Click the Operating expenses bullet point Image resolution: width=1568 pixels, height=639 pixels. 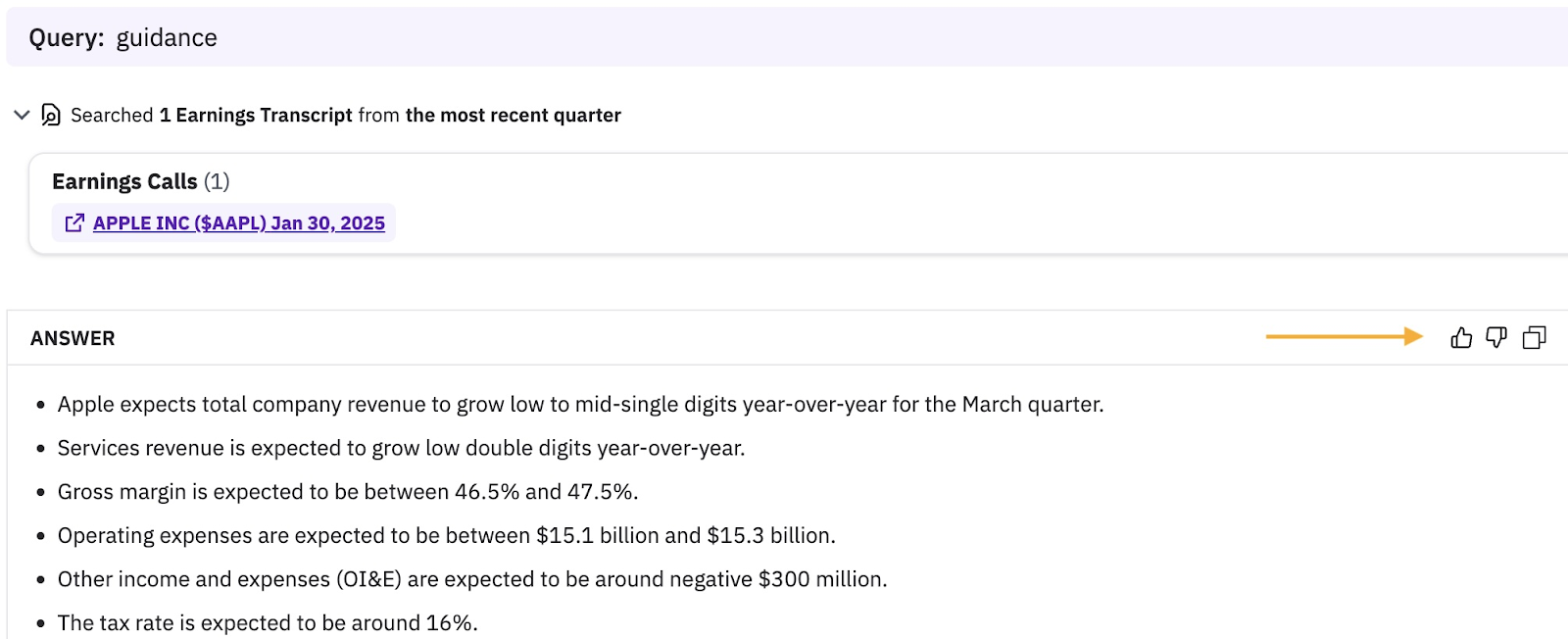(446, 536)
